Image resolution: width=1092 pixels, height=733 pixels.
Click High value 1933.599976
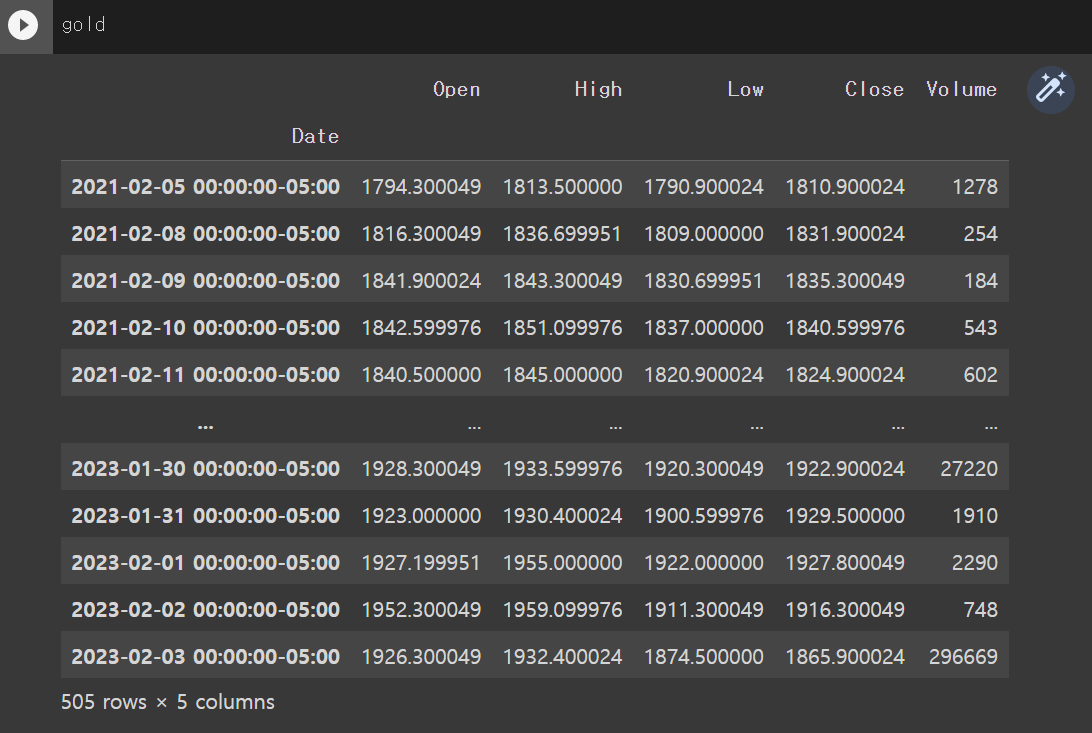(x=563, y=468)
